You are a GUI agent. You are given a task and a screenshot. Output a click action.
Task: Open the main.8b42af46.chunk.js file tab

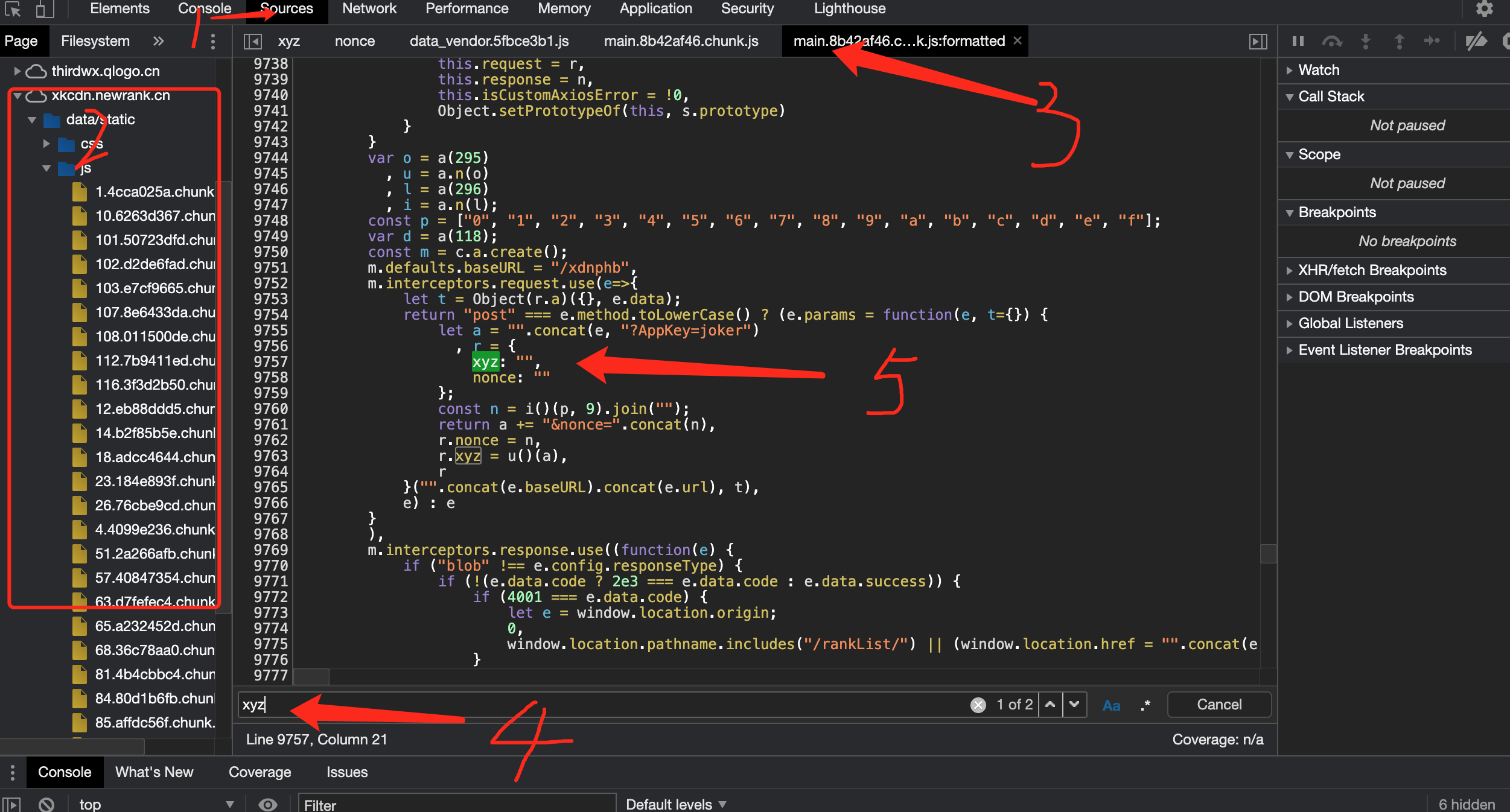pyautogui.click(x=681, y=41)
